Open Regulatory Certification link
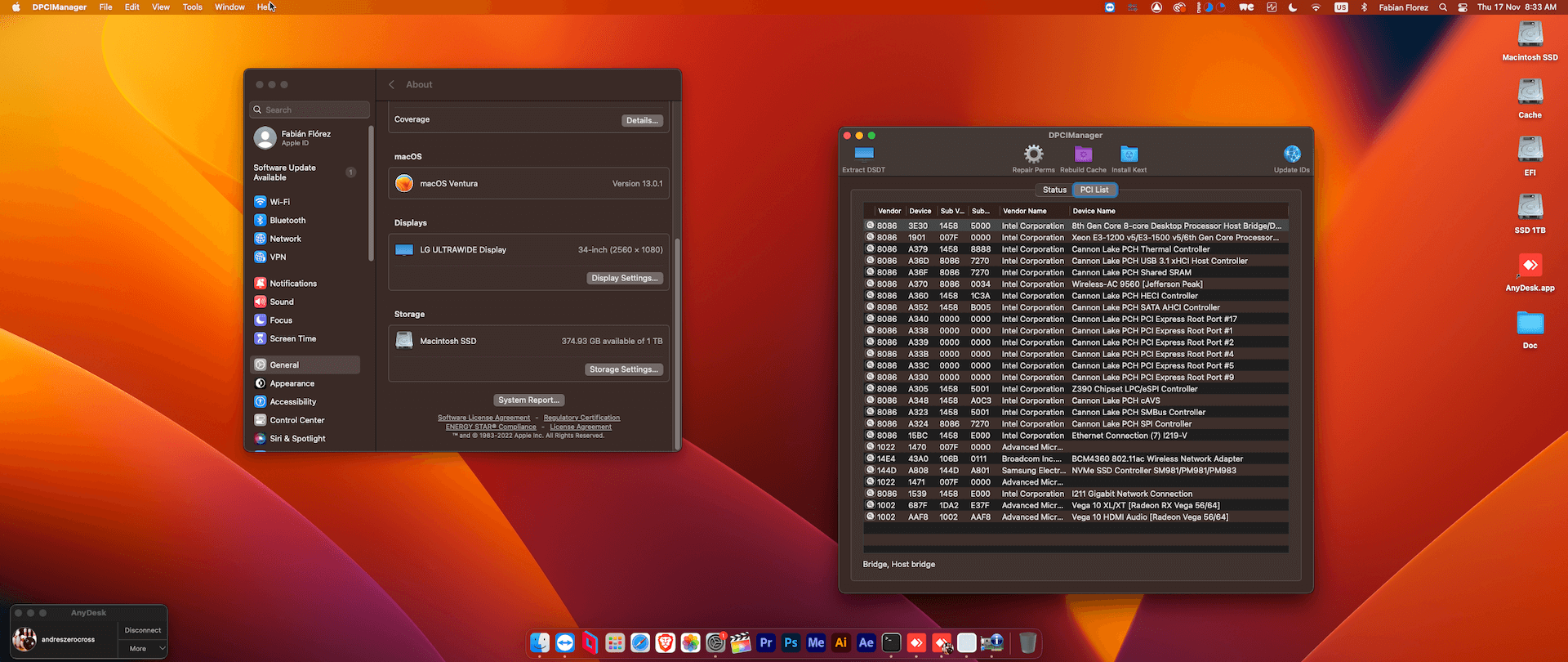The width and height of the screenshot is (1568, 662). [x=581, y=418]
